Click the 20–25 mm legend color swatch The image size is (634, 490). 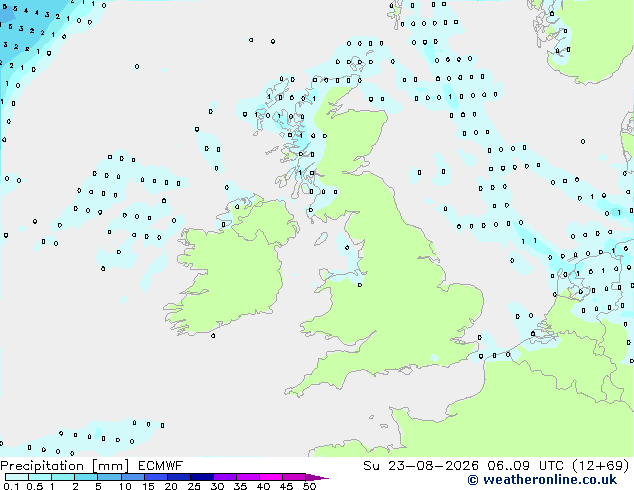coord(178,477)
